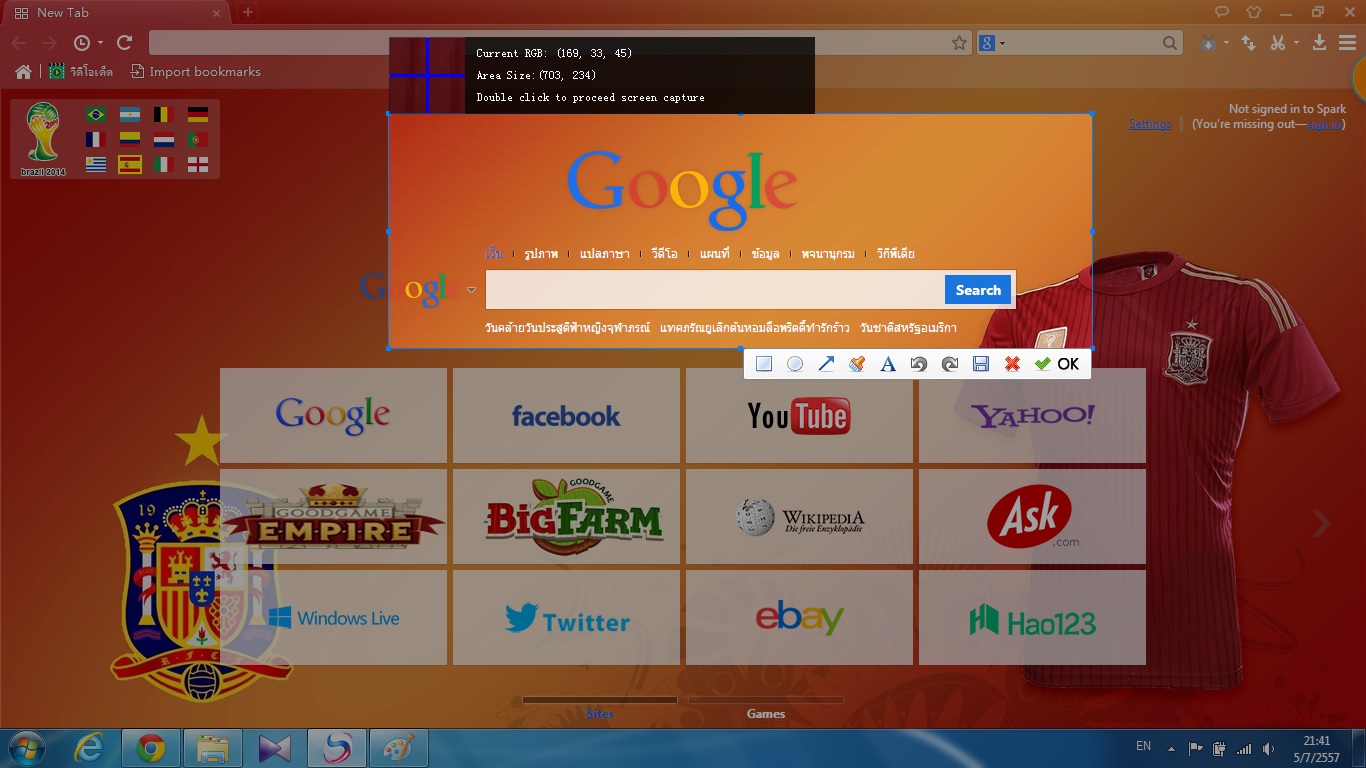
Task: Open the history clock icon
Action: click(82, 43)
